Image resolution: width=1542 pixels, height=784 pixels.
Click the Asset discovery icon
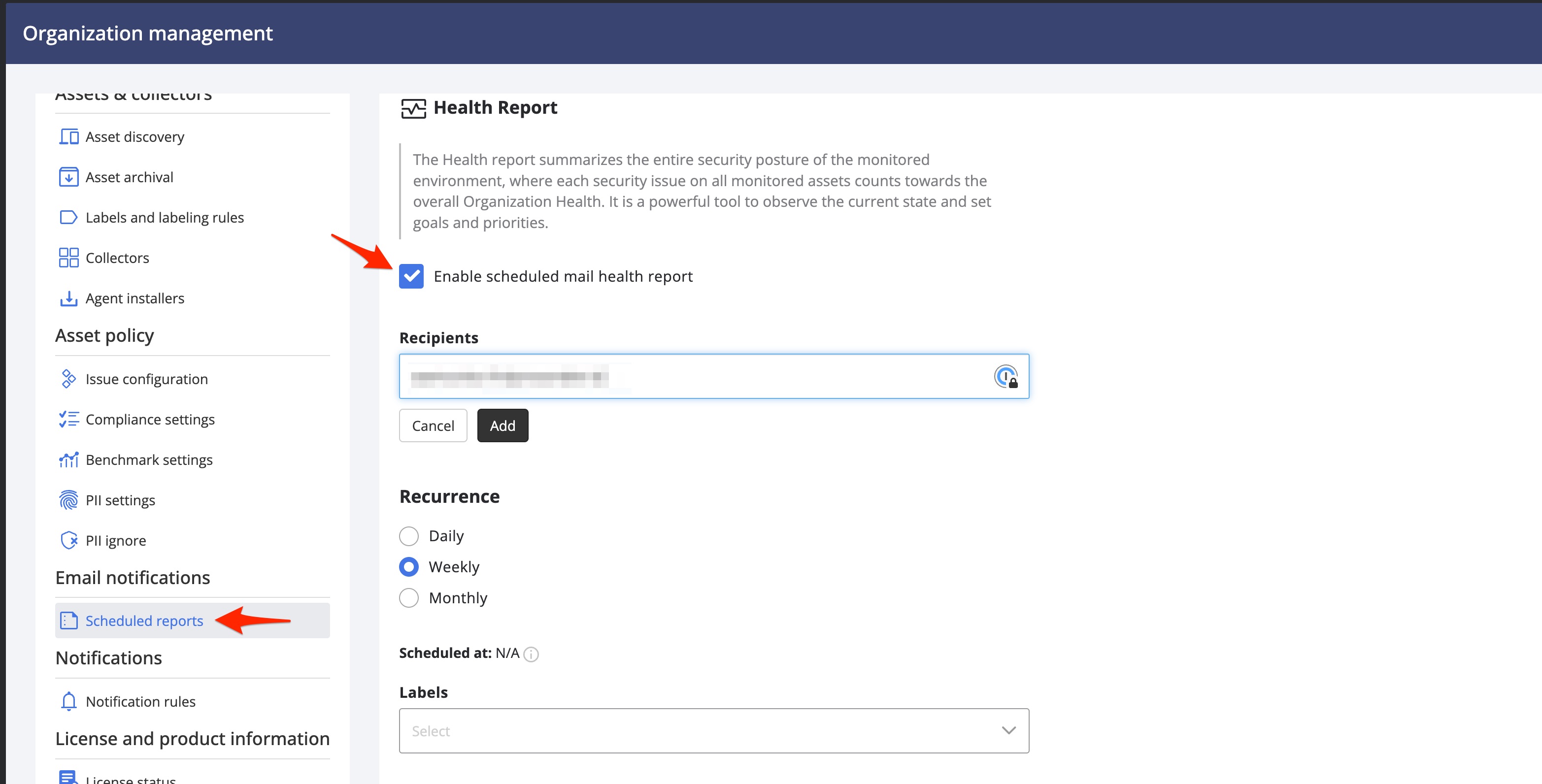[x=68, y=137]
